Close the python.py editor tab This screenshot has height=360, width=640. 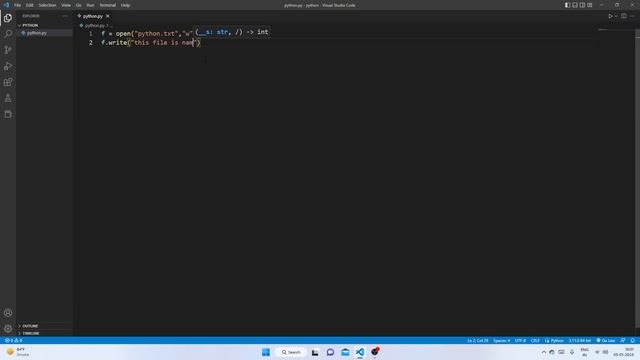point(108,16)
